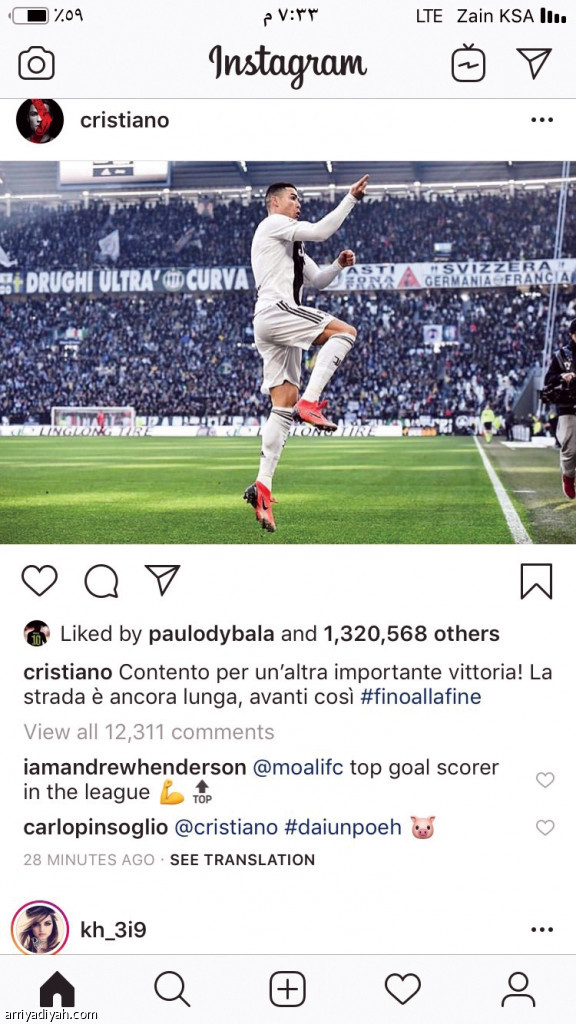The width and height of the screenshot is (576, 1024).
Task: Open more options for kh_3i9 post
Action: (x=542, y=929)
